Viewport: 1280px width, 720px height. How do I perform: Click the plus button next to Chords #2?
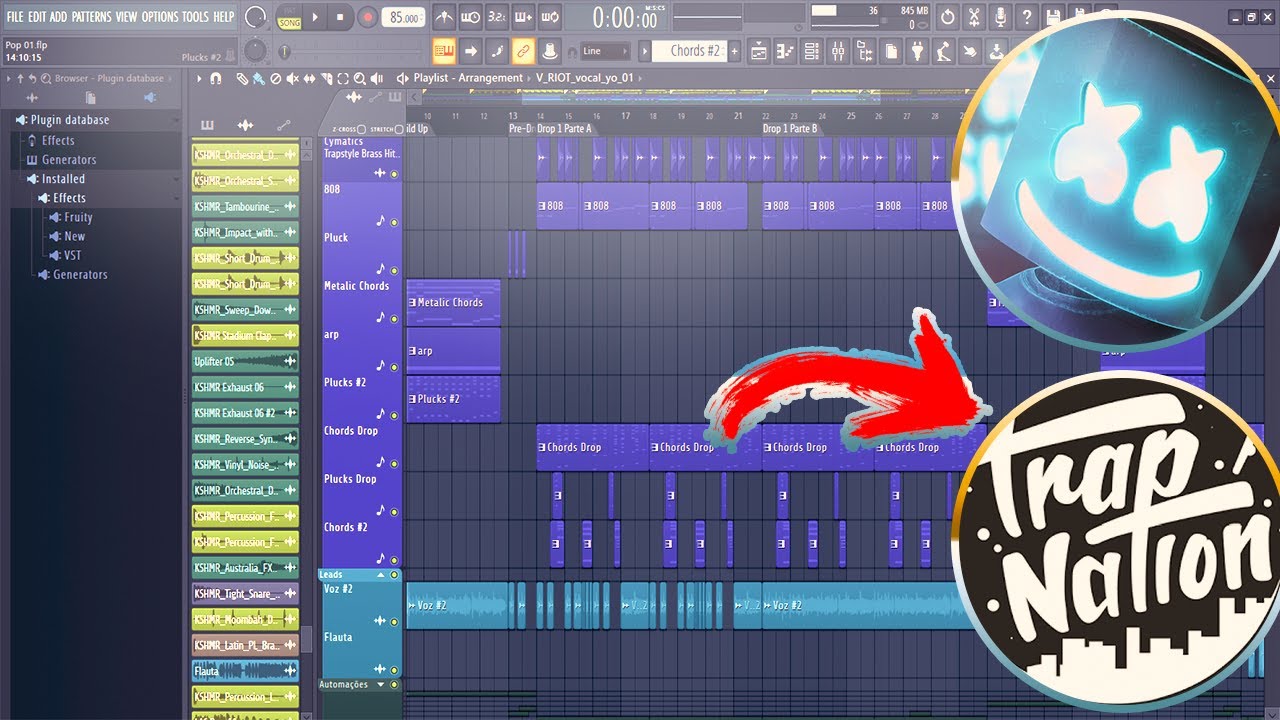[x=734, y=51]
